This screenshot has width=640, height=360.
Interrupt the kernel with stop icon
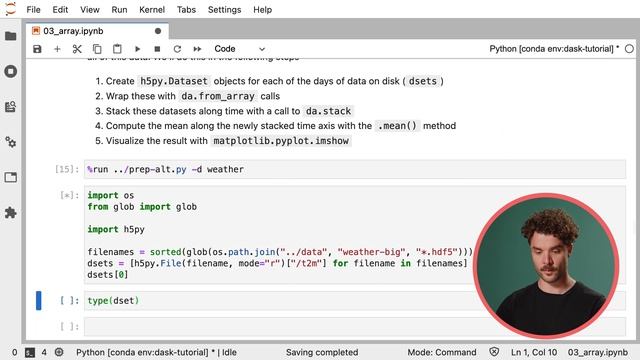157,49
